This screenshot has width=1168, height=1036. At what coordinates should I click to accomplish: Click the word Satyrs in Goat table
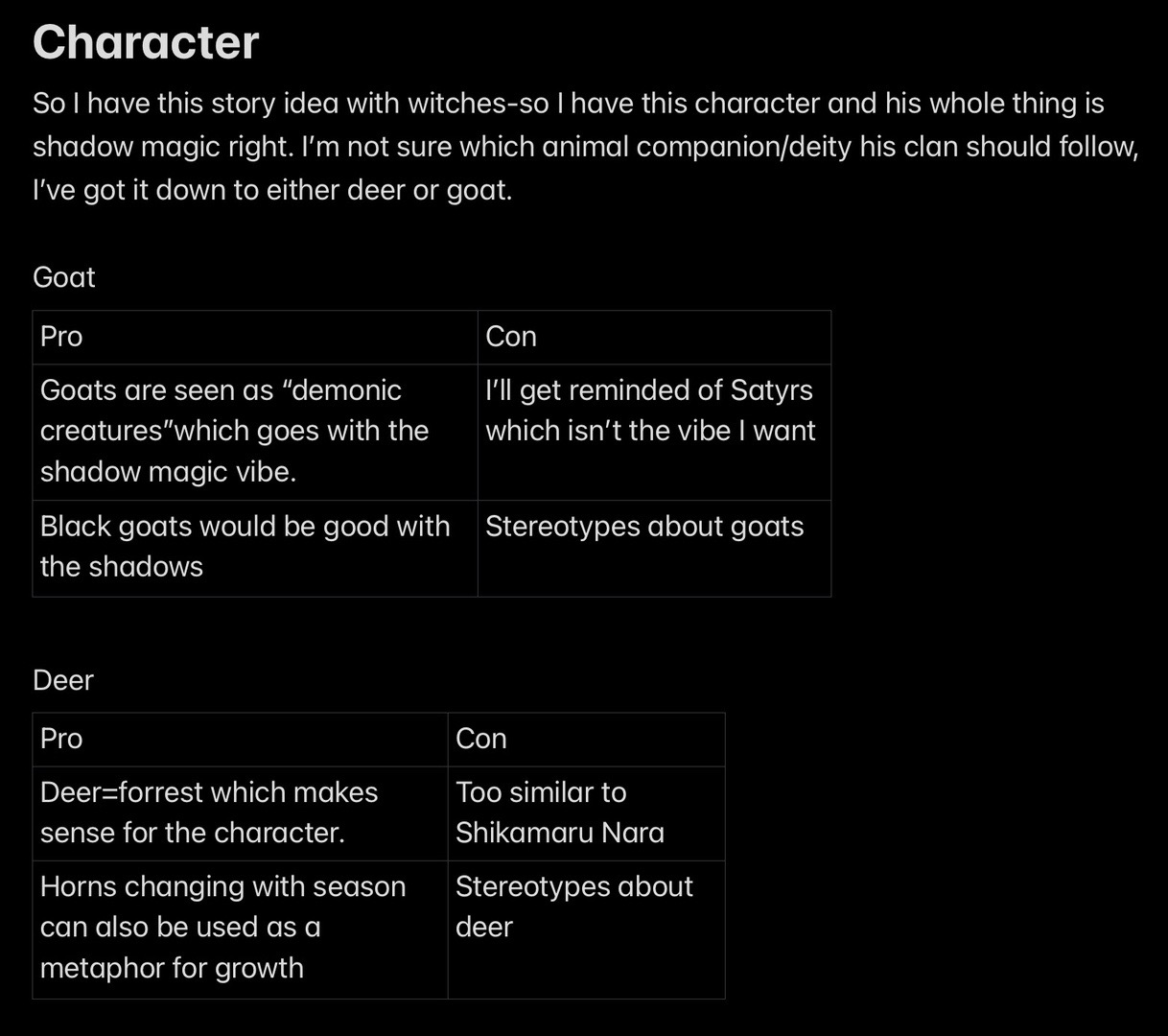coord(771,390)
